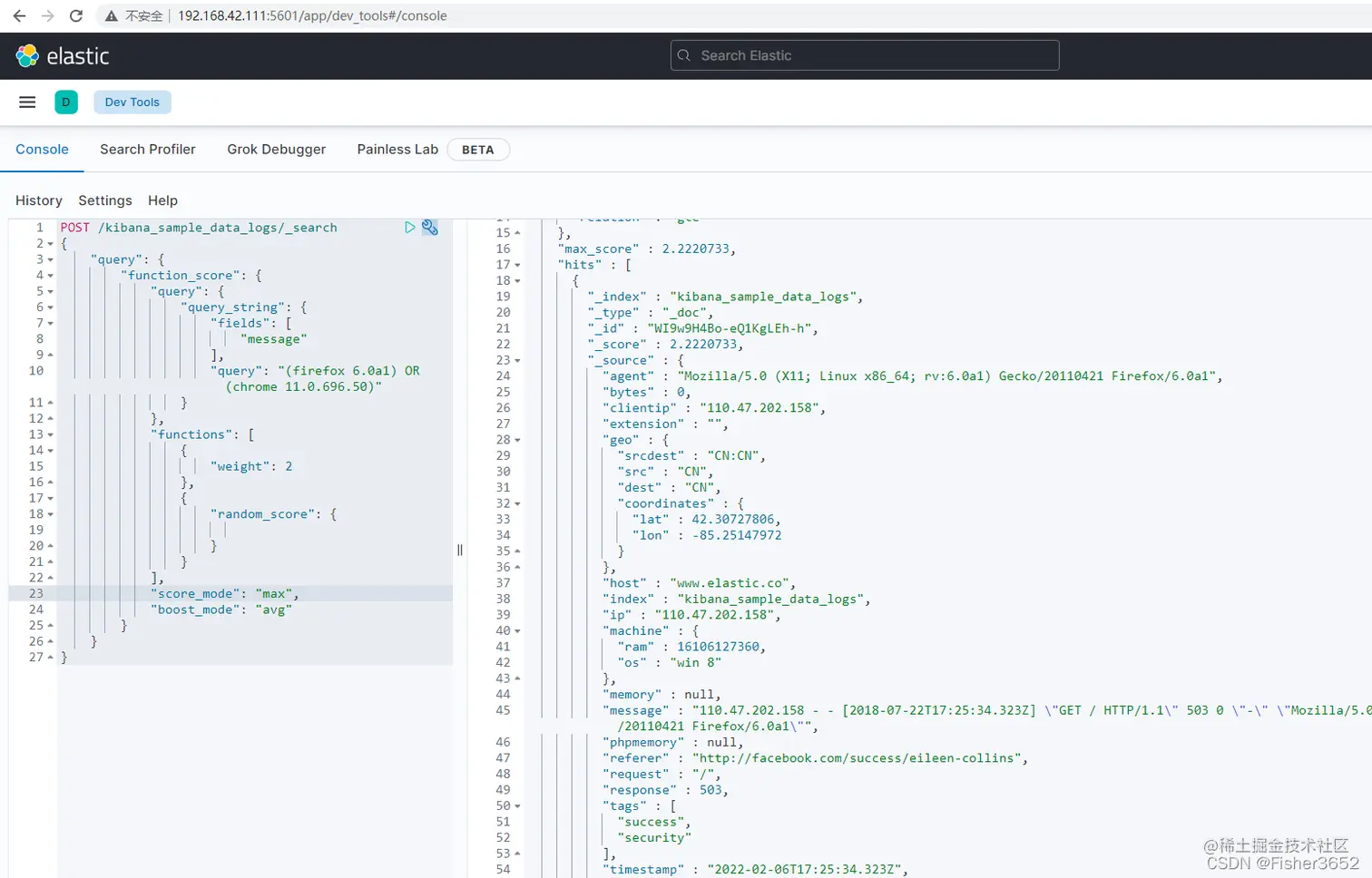This screenshot has height=878, width=1372.
Task: Click the insecure site warning icon
Action: 111,15
